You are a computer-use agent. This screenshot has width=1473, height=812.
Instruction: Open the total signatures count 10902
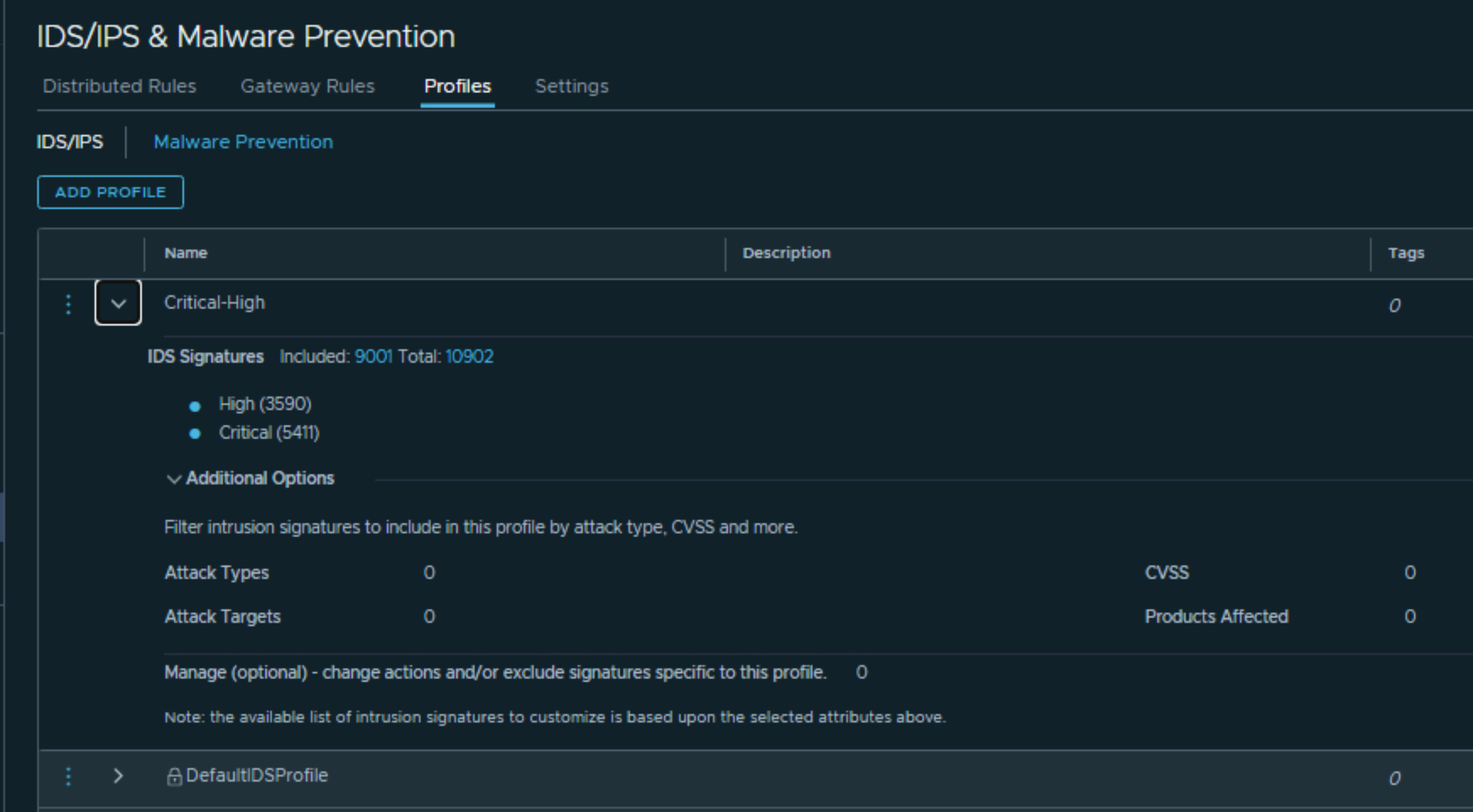(469, 357)
